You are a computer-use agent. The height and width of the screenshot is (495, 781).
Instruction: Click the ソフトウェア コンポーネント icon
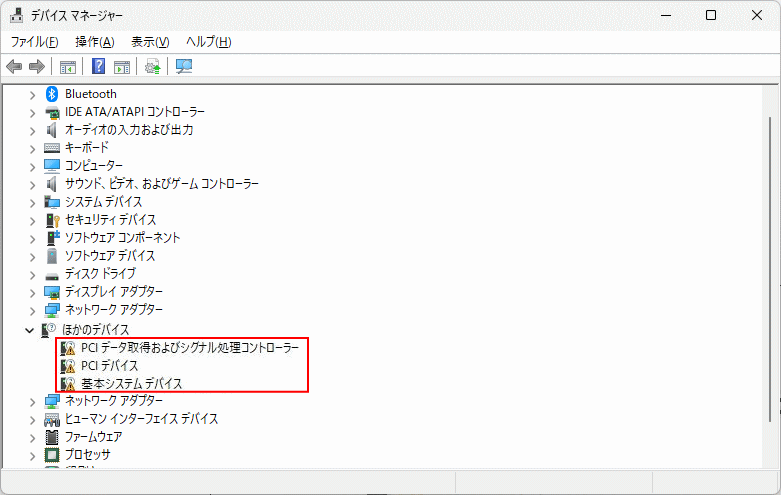tap(52, 238)
